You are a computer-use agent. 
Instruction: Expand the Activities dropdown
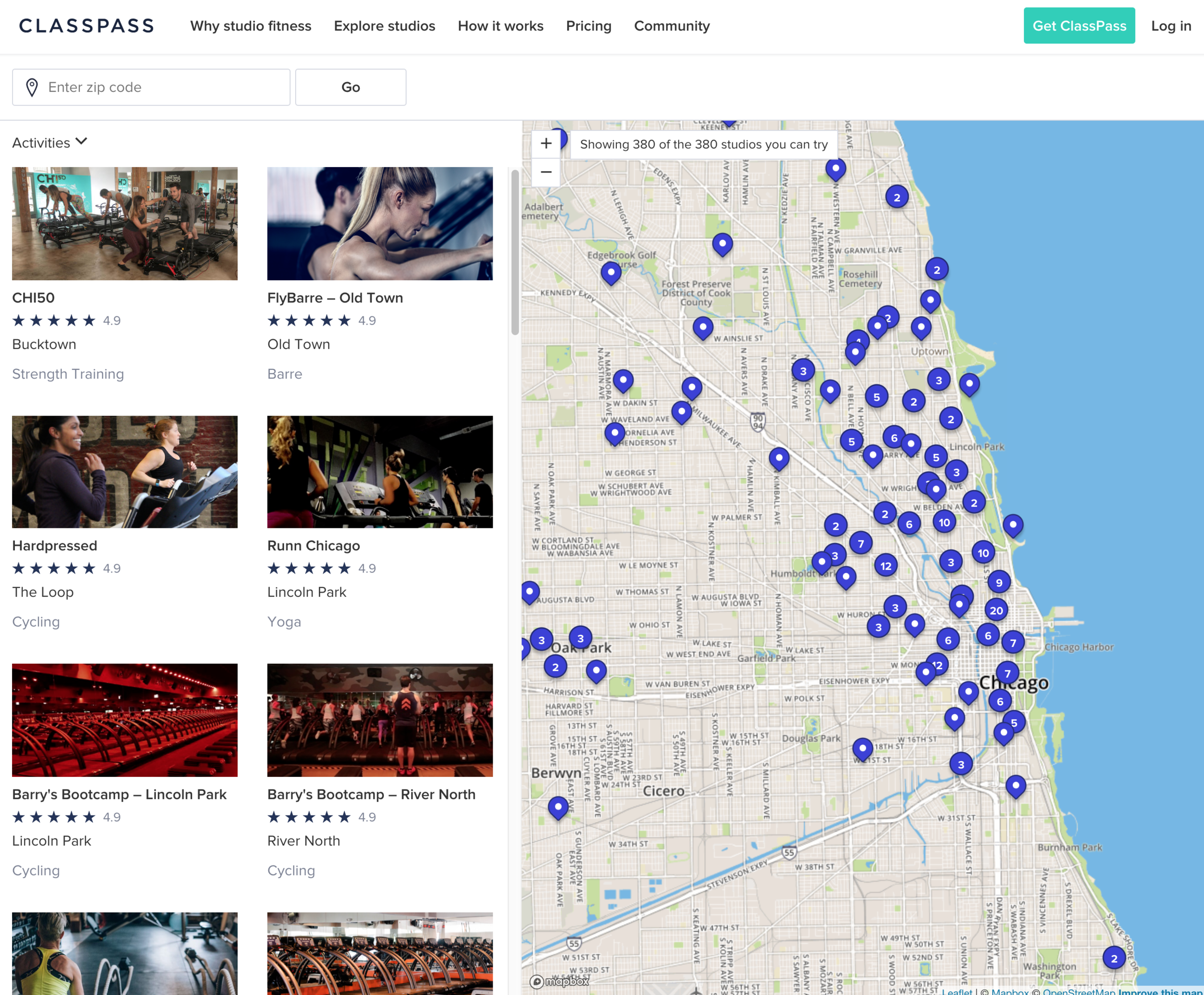coord(50,142)
